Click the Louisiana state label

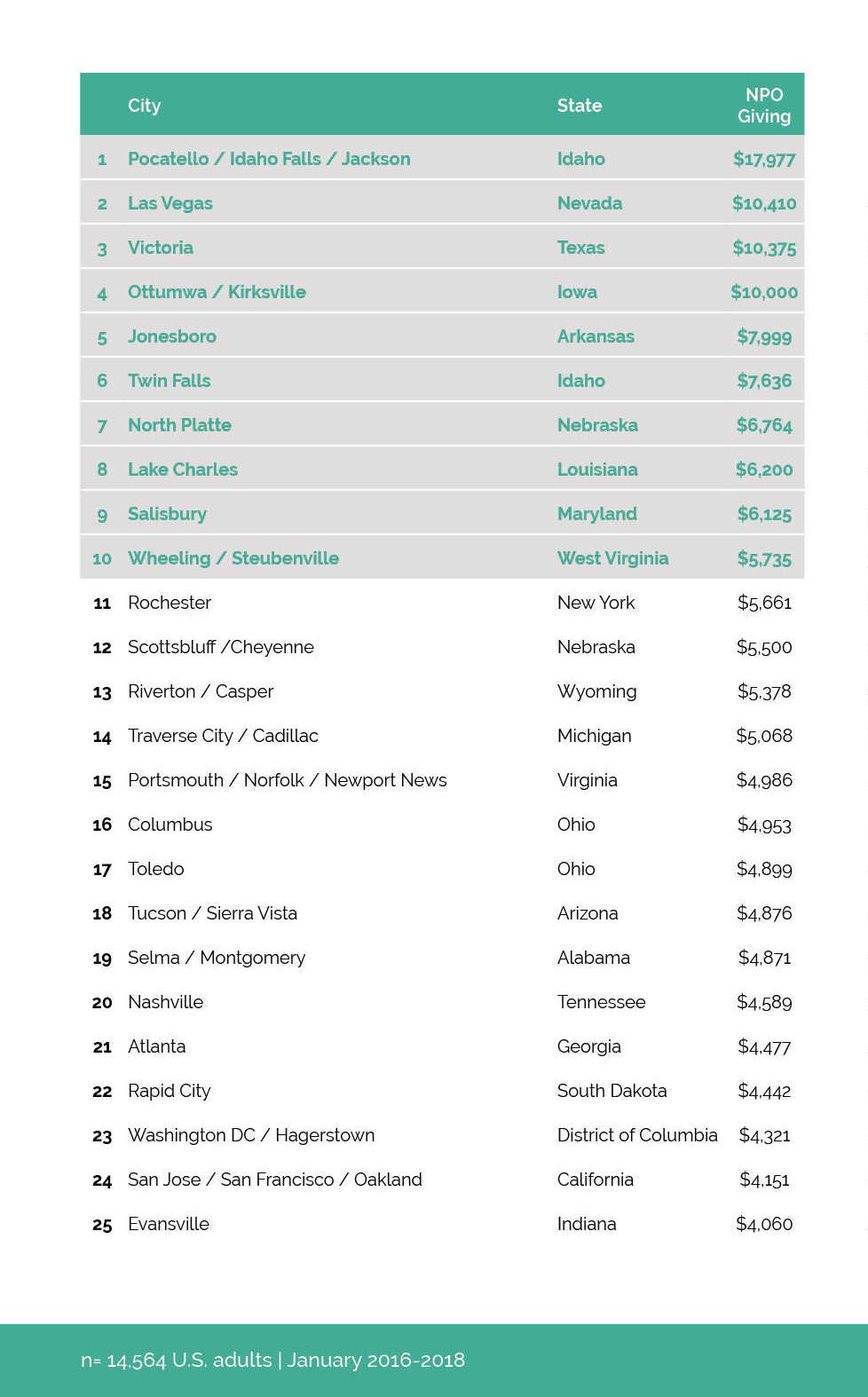[x=597, y=470]
